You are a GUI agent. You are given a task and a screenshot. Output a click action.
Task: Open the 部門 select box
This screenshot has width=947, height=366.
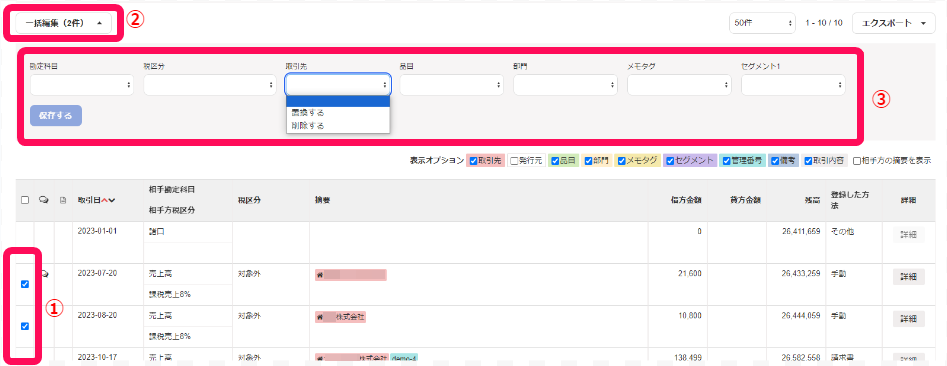coord(565,85)
